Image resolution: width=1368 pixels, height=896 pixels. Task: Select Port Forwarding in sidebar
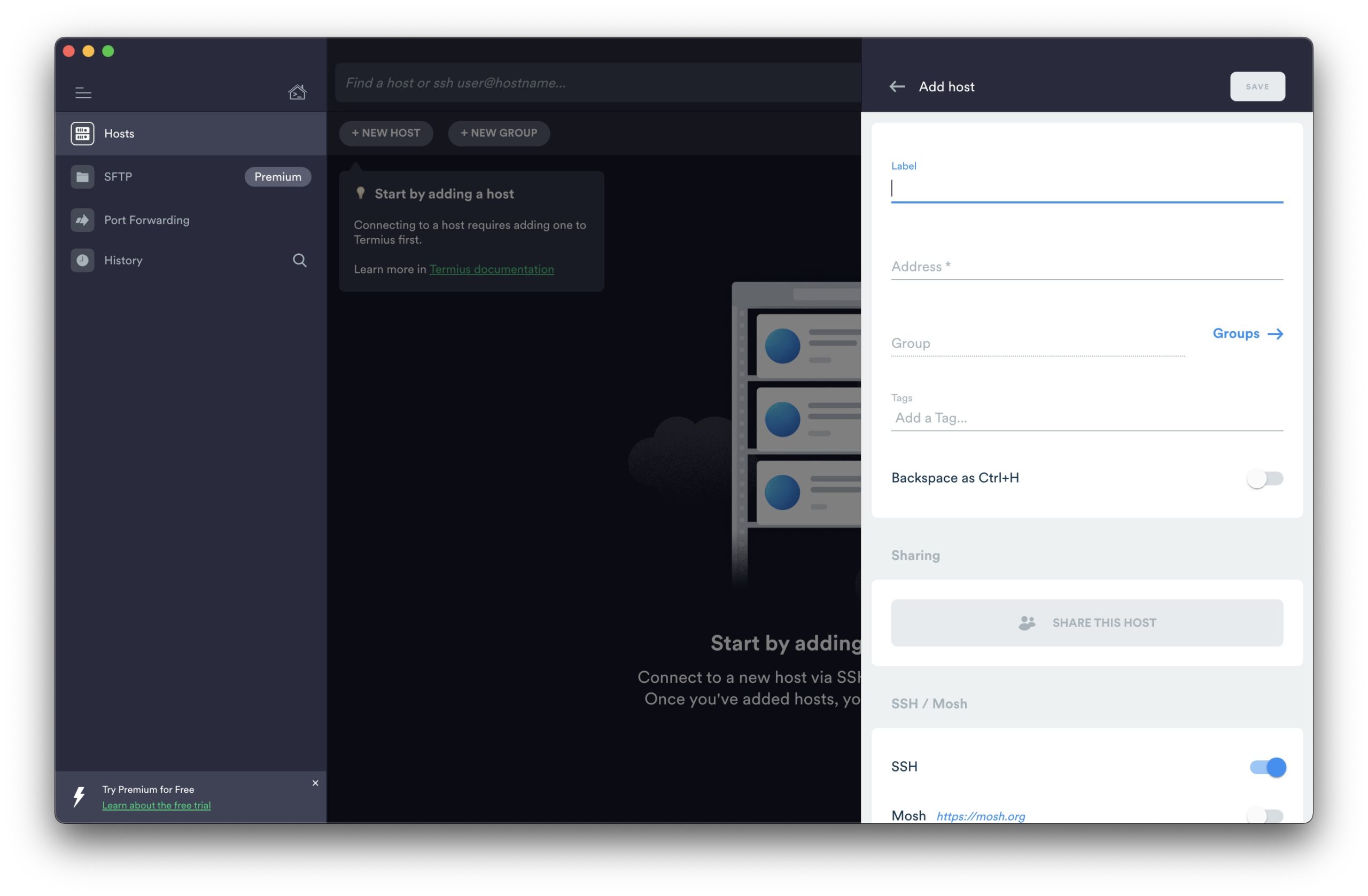[x=146, y=220]
